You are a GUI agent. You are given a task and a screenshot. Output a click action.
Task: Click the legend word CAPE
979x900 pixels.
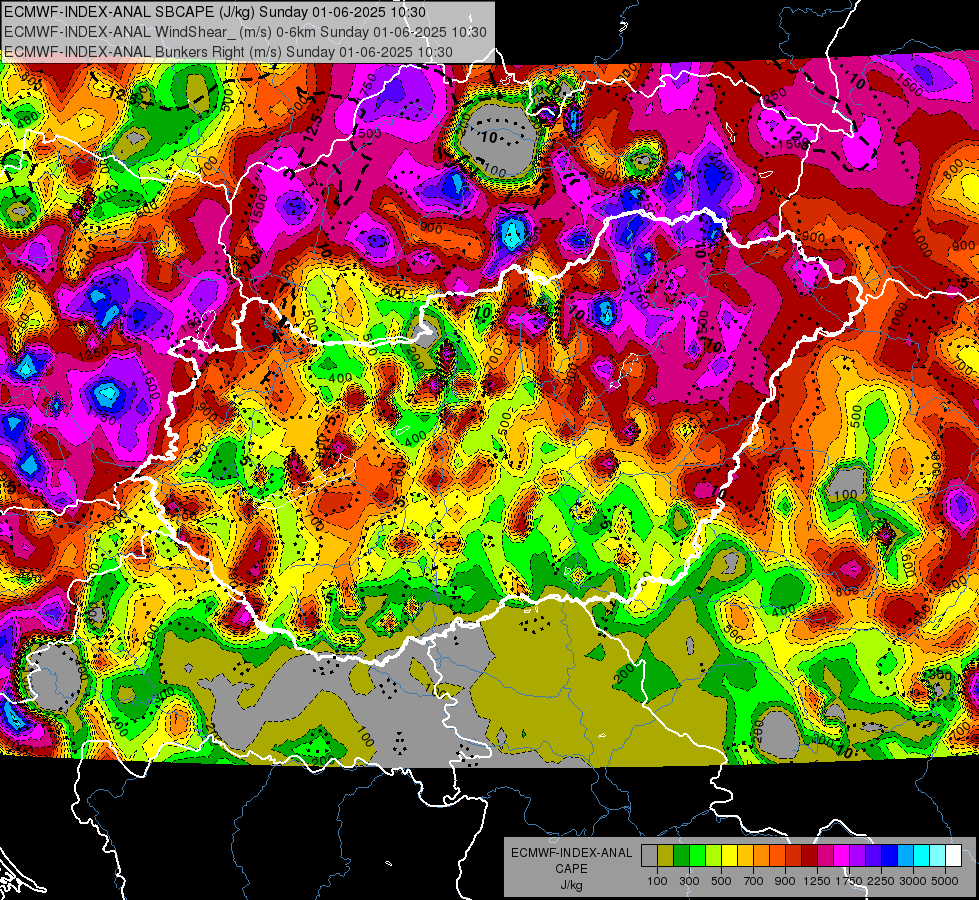[x=571, y=868]
